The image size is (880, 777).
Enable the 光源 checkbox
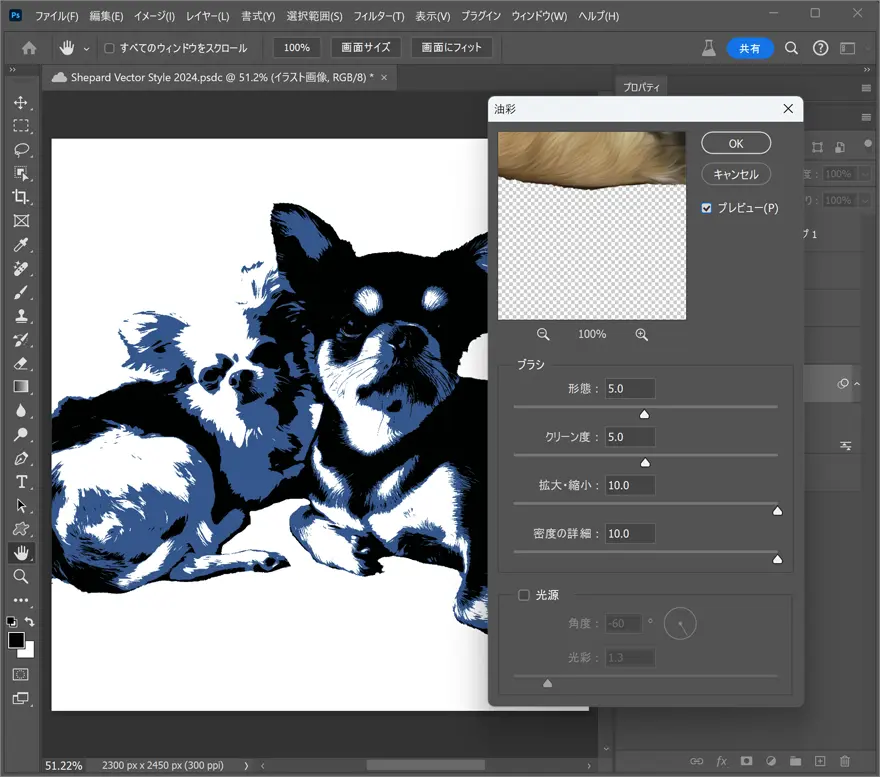pyautogui.click(x=523, y=595)
